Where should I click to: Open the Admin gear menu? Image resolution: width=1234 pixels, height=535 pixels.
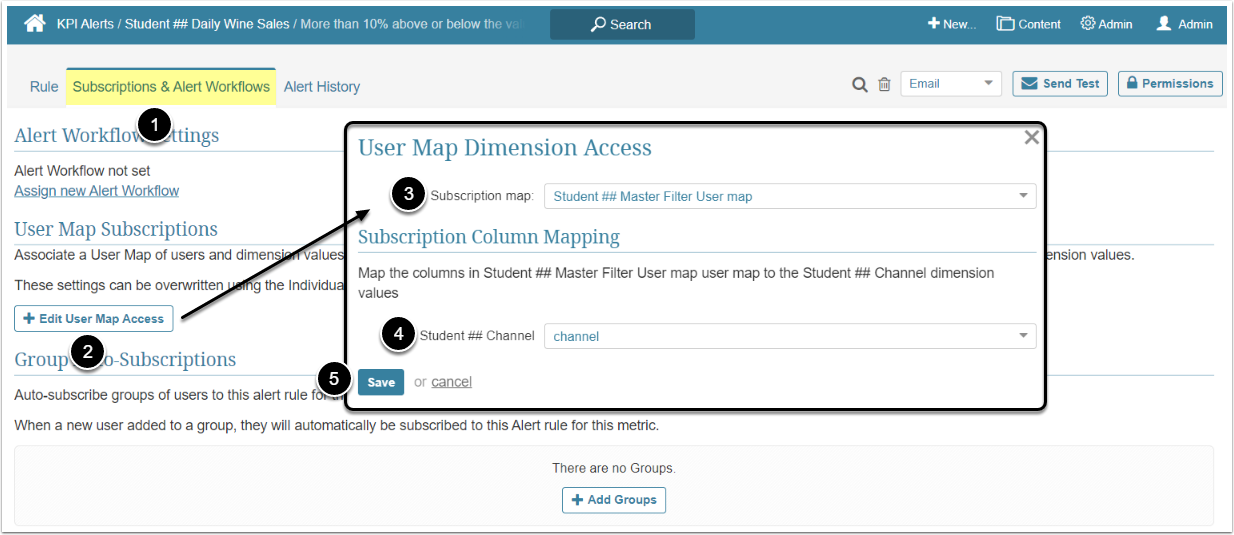pos(1106,24)
